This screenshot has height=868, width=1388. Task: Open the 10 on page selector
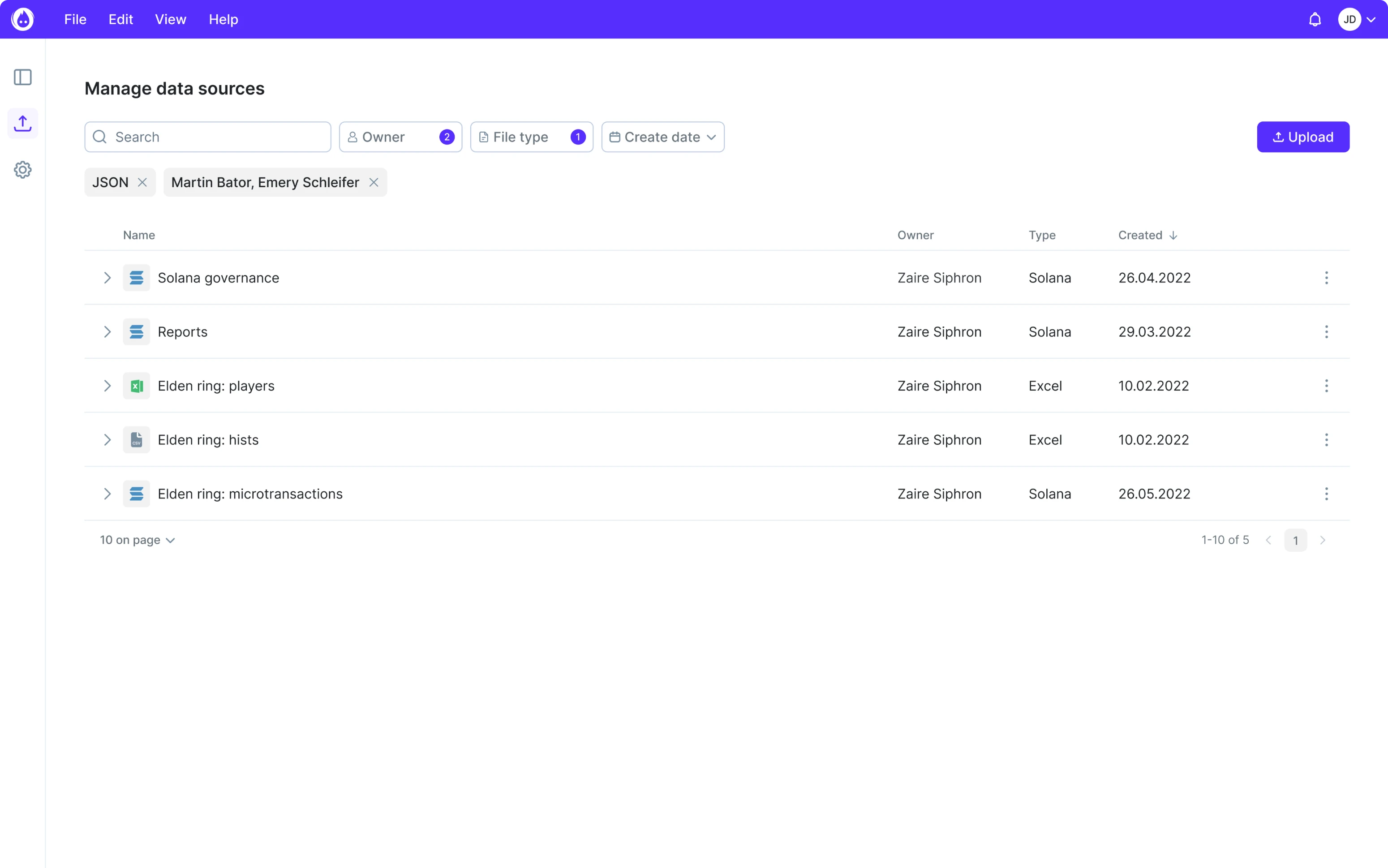coord(137,540)
